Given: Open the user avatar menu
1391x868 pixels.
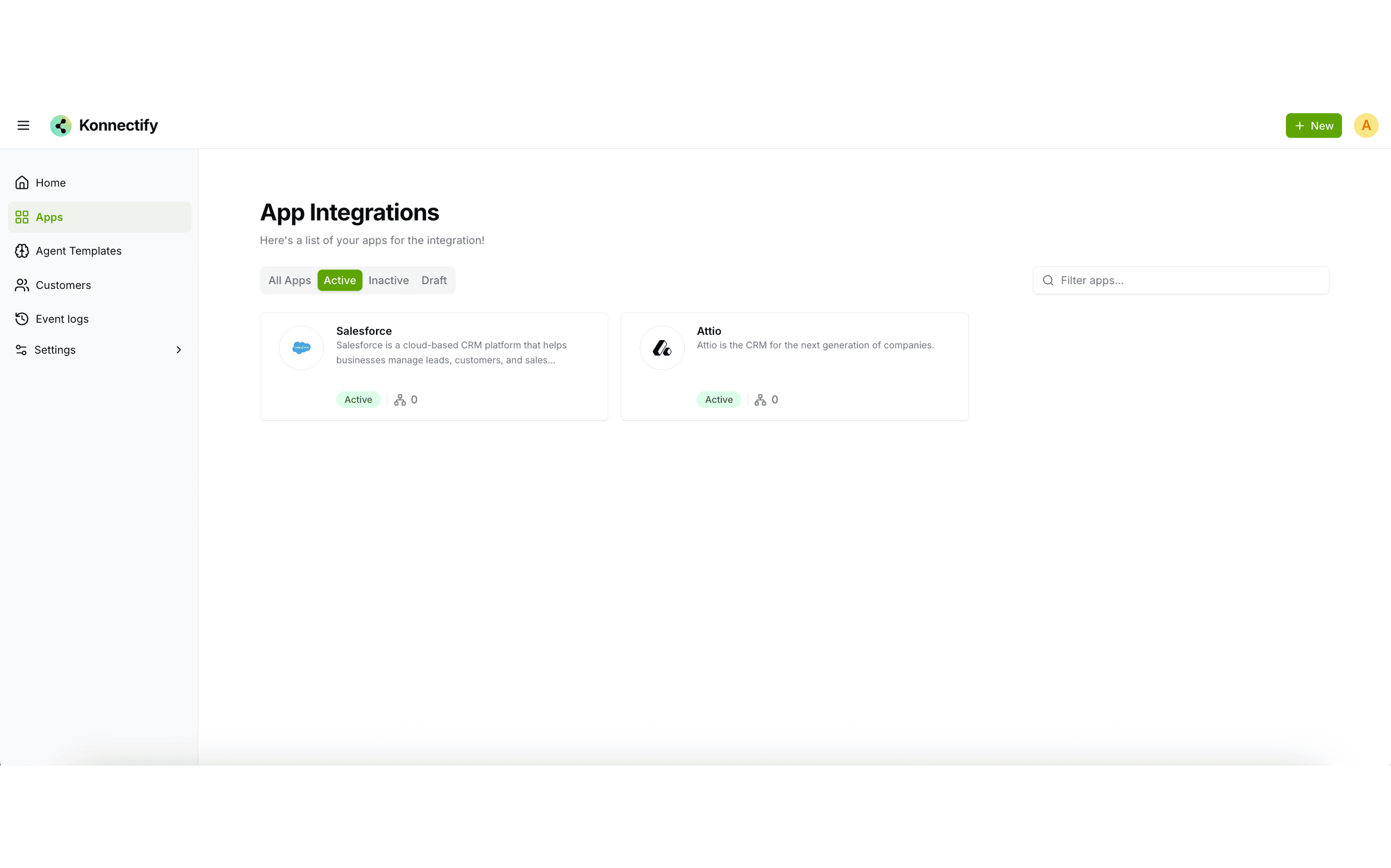Looking at the screenshot, I should pos(1366,125).
